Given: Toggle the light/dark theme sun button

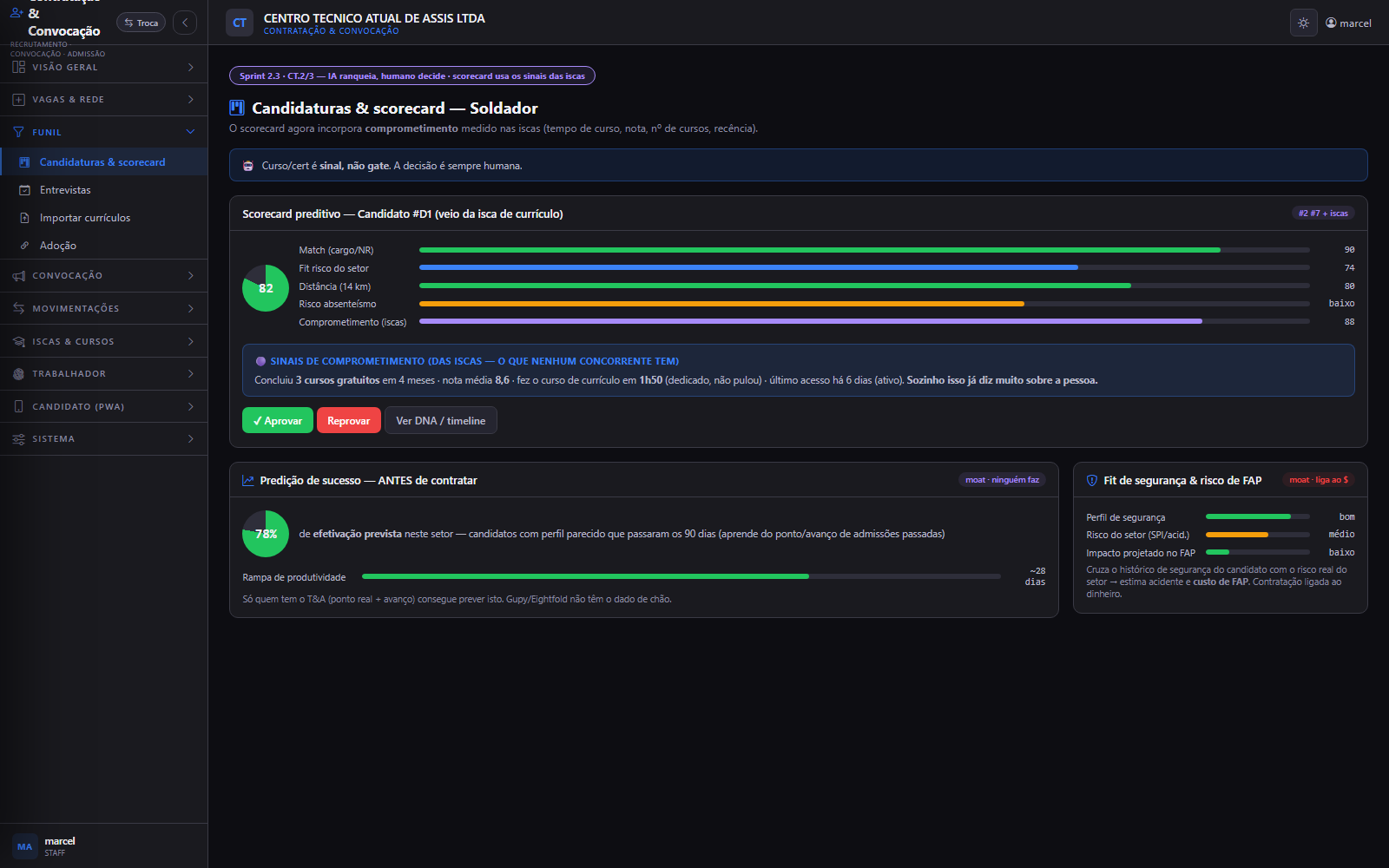Looking at the screenshot, I should click(1303, 23).
